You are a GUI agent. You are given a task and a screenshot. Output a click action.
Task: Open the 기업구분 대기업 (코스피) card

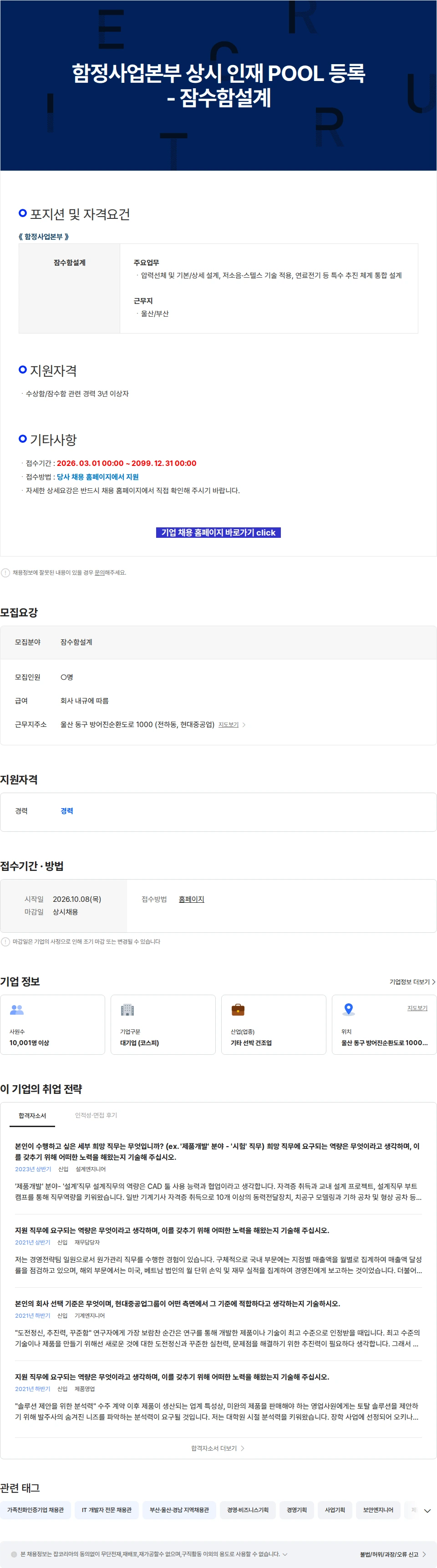163,1024
